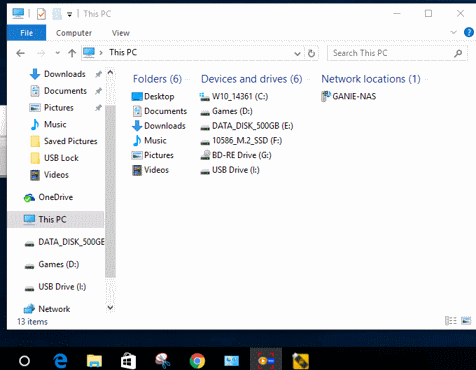Screen dimensions: 476x370
Task: Open the Customize Quick Access Toolbar dropdown
Action: [x=69, y=14]
